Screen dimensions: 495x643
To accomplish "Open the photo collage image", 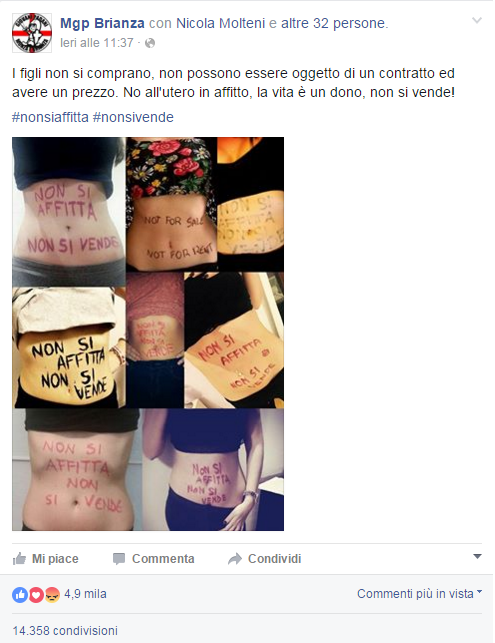I will [148, 334].
